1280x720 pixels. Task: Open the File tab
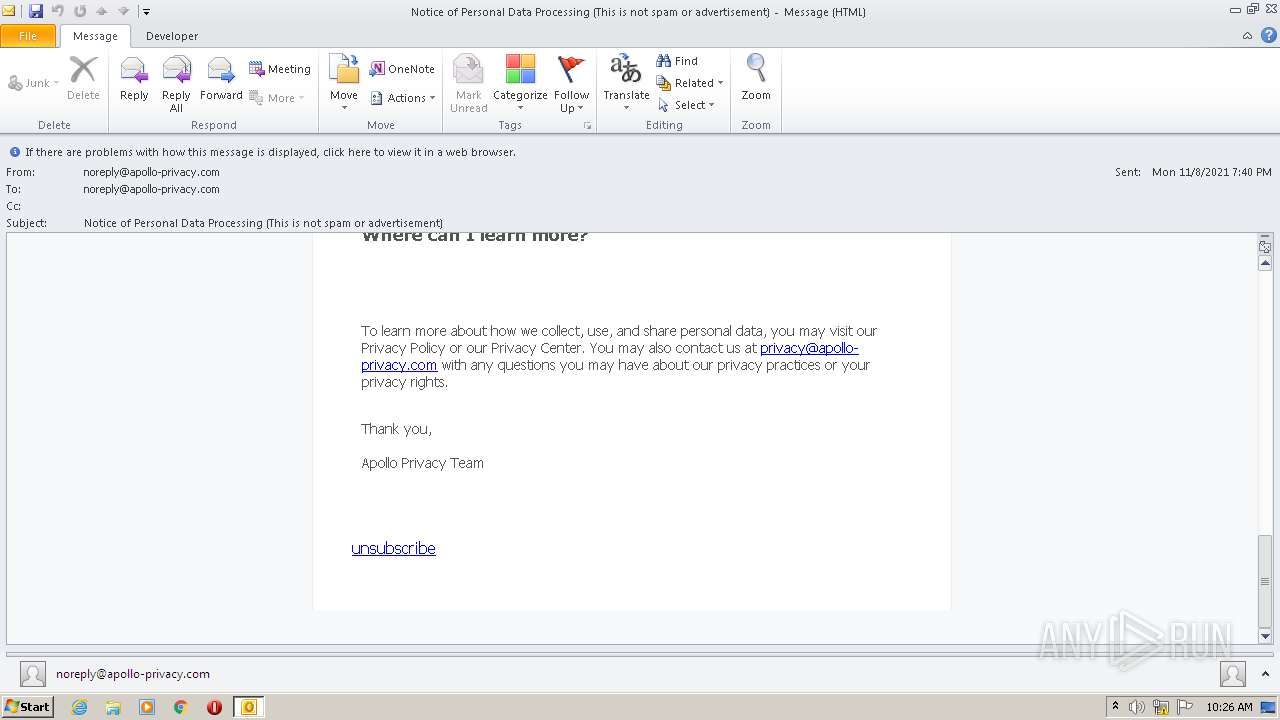point(28,36)
